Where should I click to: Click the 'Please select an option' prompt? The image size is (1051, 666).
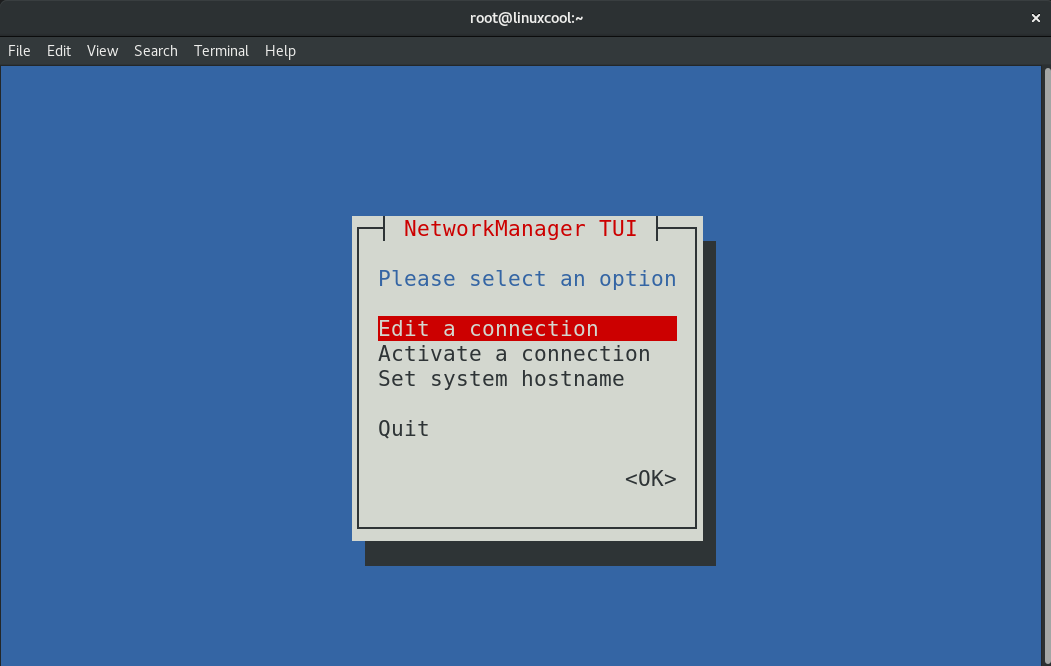[527, 279]
